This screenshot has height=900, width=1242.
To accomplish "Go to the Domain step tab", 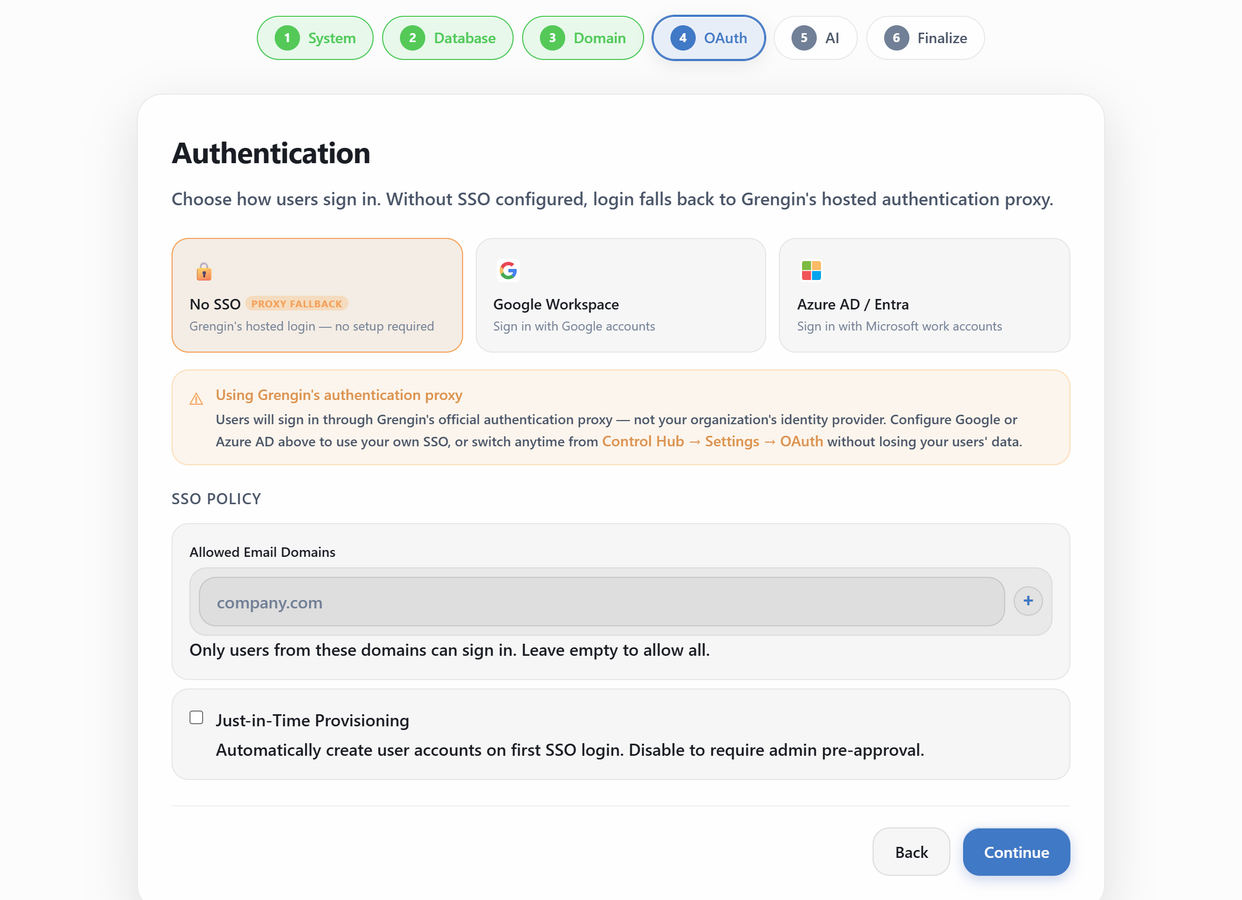I will pyautogui.click(x=583, y=38).
